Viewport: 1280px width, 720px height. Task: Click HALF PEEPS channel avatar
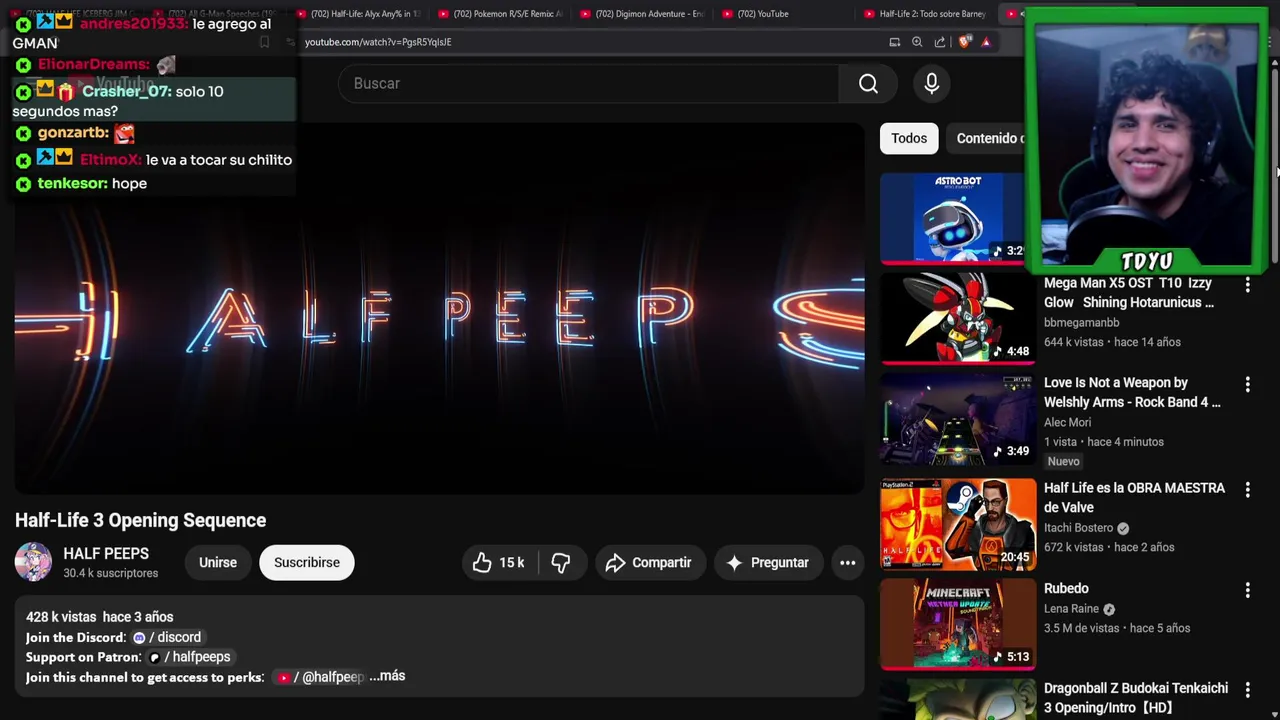coord(33,562)
